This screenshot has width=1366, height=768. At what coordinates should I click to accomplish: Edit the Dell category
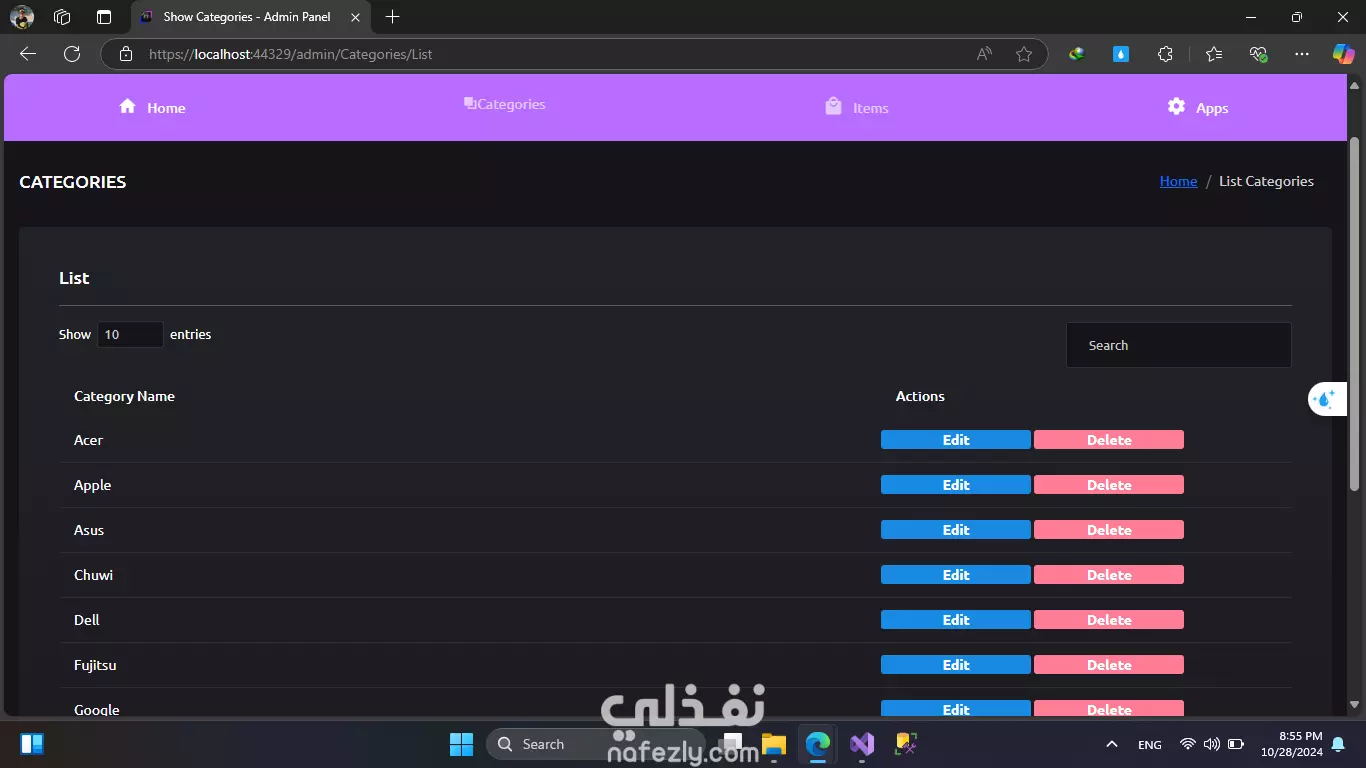point(956,620)
